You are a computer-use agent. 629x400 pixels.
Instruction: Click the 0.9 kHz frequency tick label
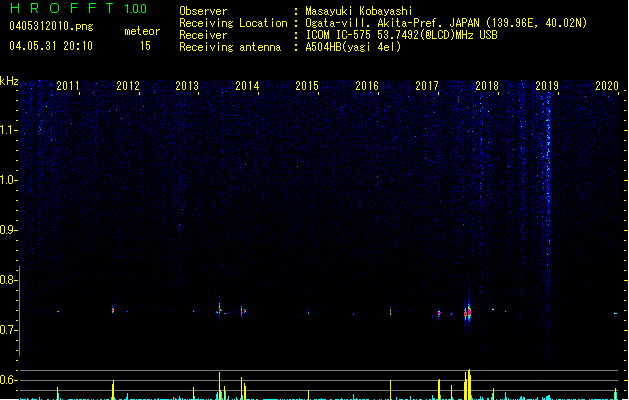click(x=8, y=230)
